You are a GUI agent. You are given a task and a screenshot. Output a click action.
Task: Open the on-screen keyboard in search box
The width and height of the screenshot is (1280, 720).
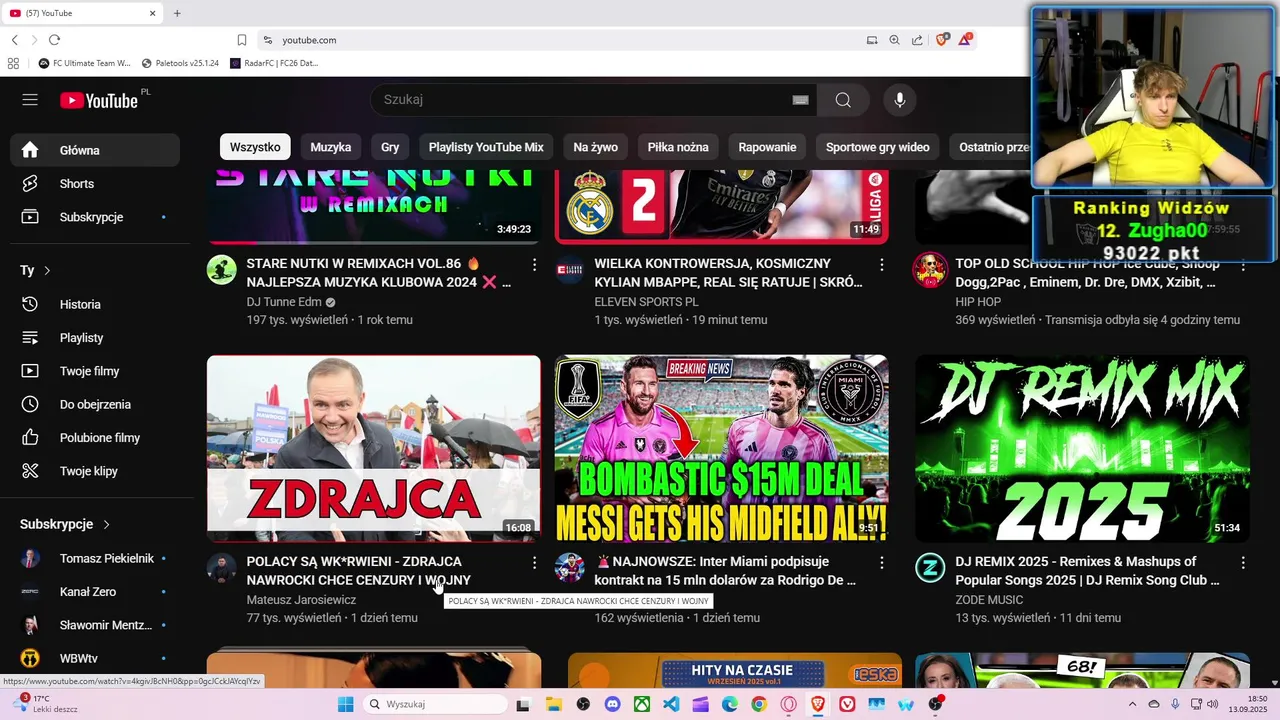point(800,100)
